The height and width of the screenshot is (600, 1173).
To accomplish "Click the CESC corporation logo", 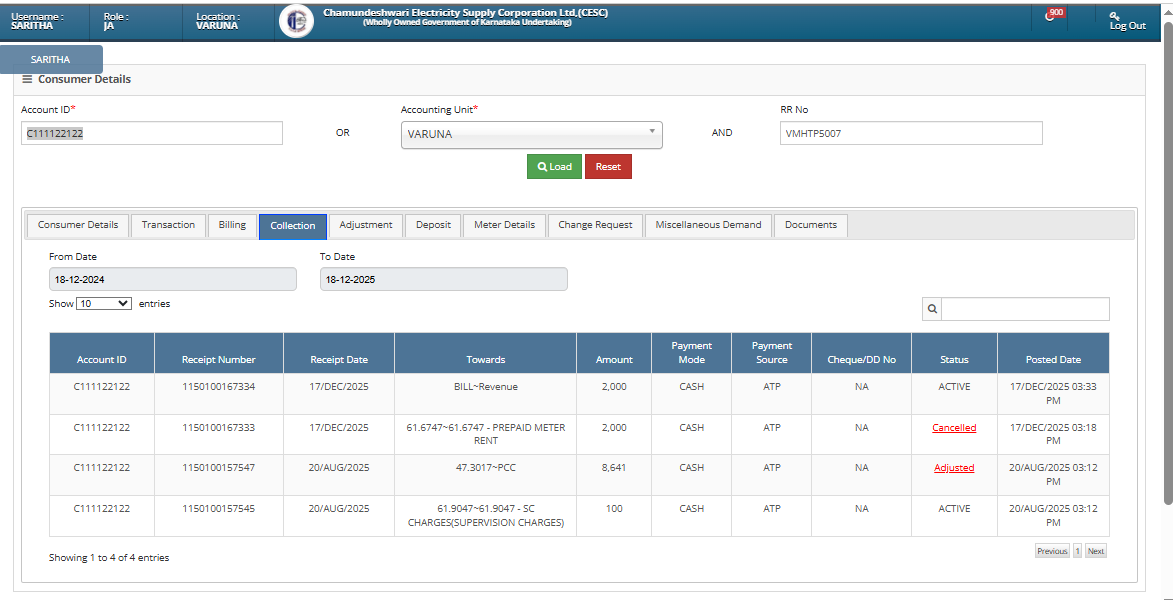I will pyautogui.click(x=296, y=21).
